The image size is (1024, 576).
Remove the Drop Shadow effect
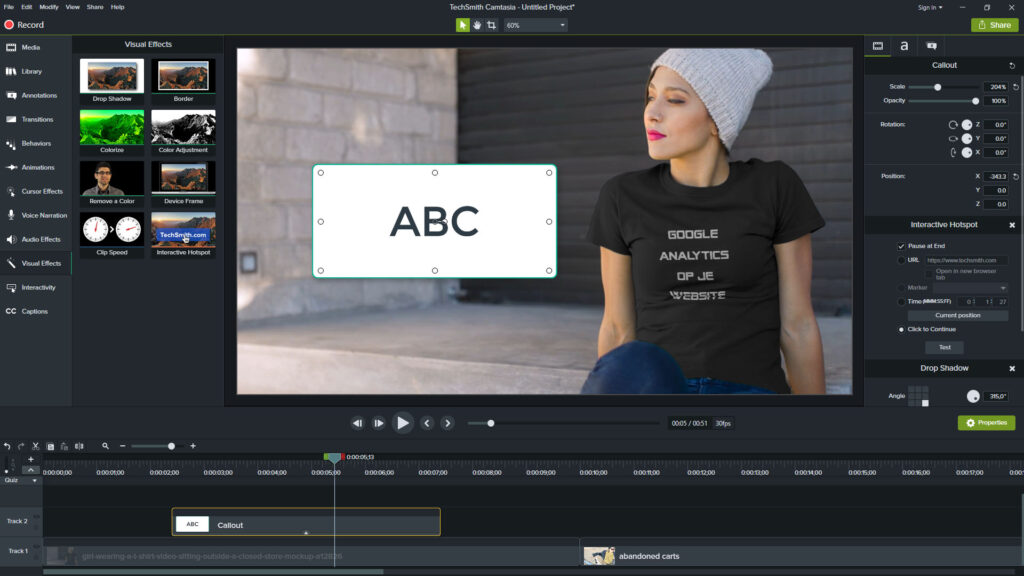click(1012, 368)
